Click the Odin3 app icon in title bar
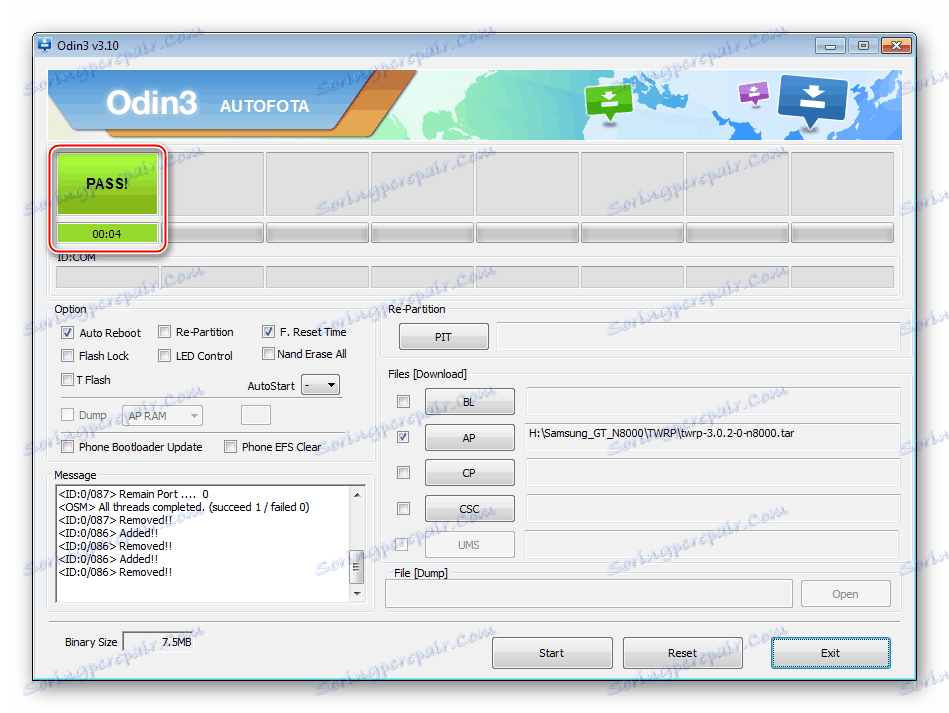Screen dimensions: 949x713 tap(44, 45)
